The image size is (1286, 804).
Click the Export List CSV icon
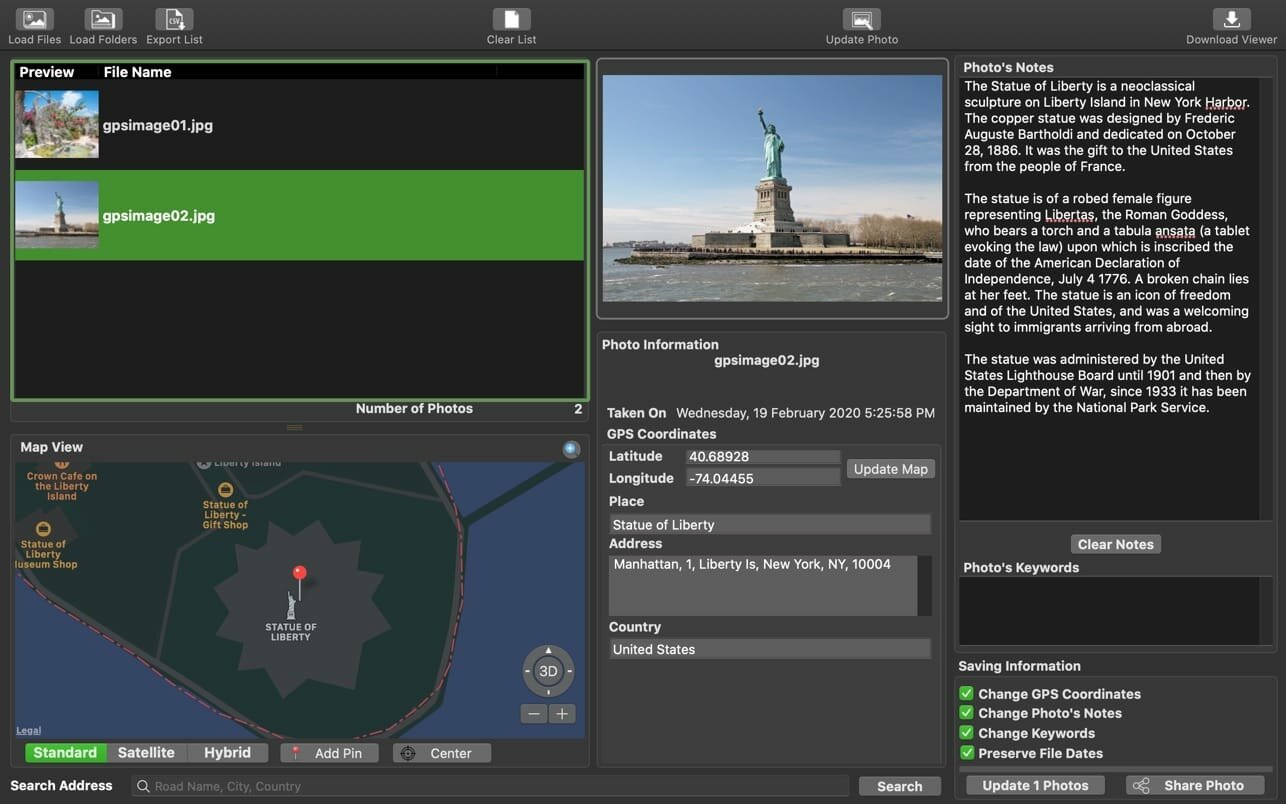click(174, 20)
